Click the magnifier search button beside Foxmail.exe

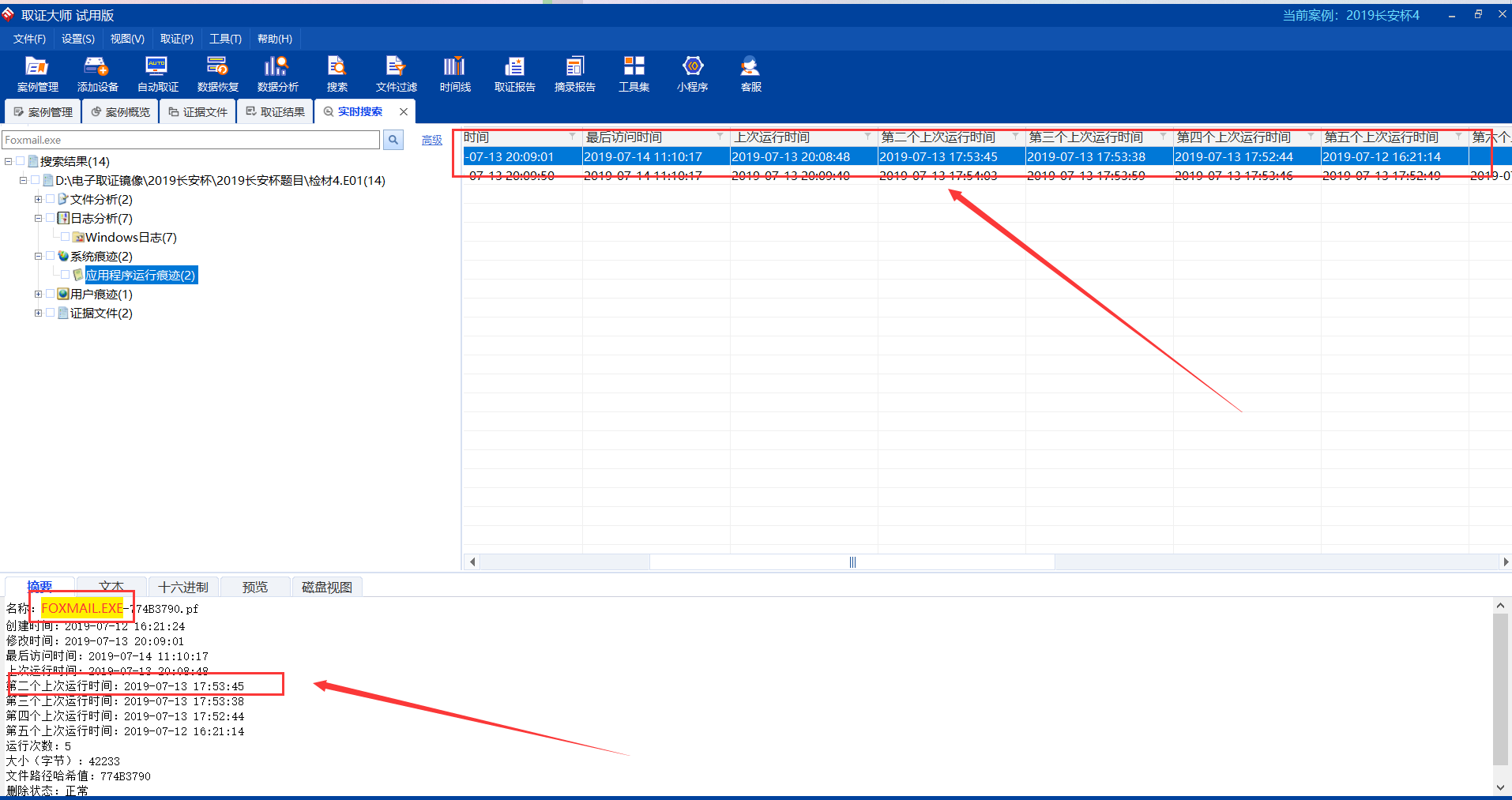[393, 140]
